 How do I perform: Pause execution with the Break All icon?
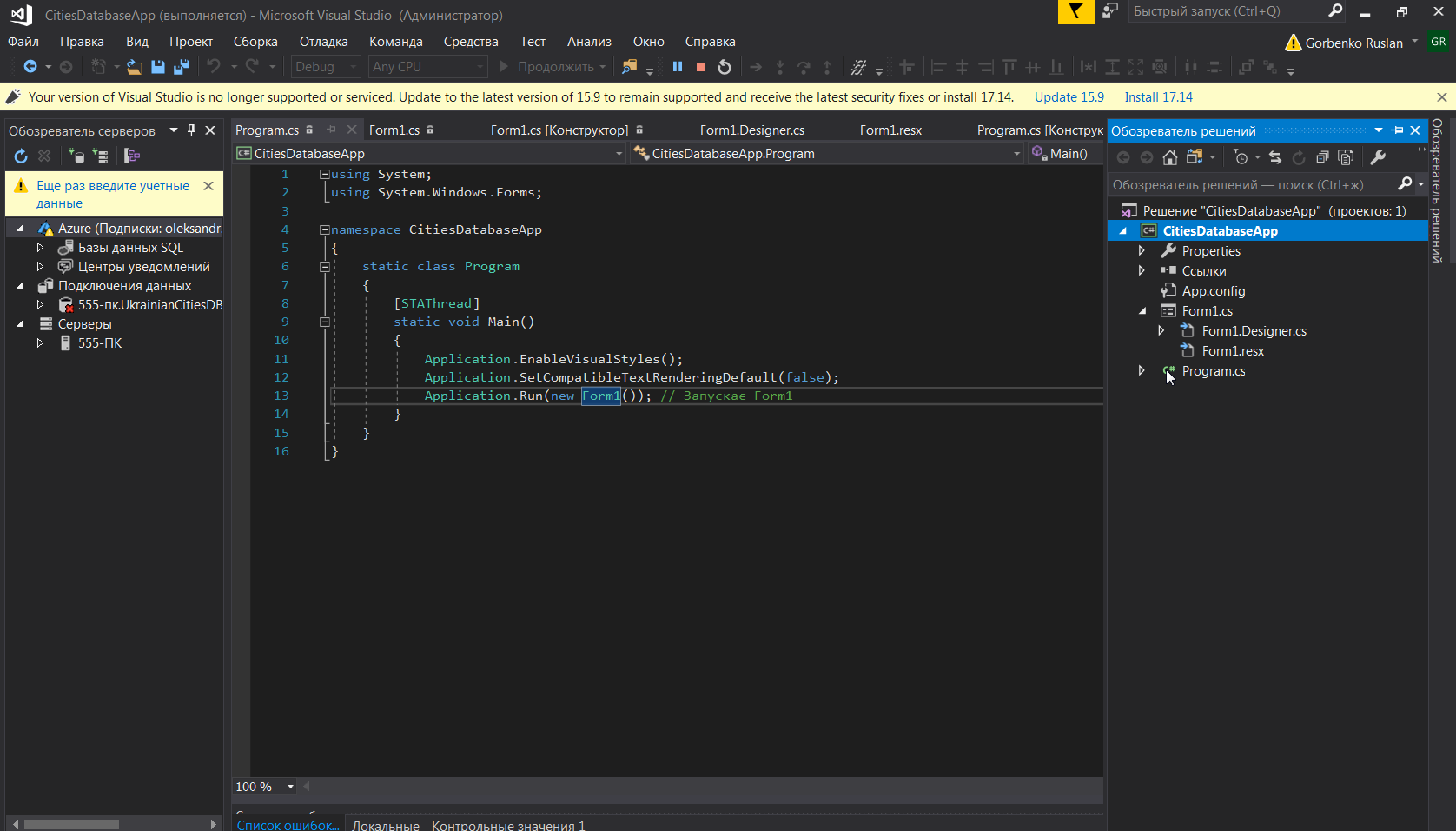678,67
